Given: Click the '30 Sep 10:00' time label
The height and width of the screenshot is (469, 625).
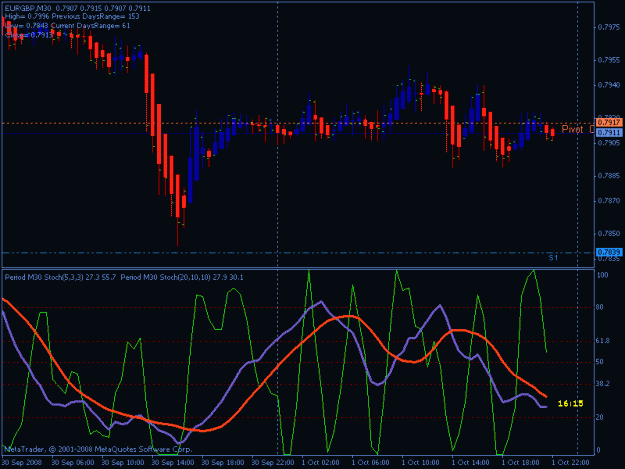Looking at the screenshot, I should (x=123, y=463).
